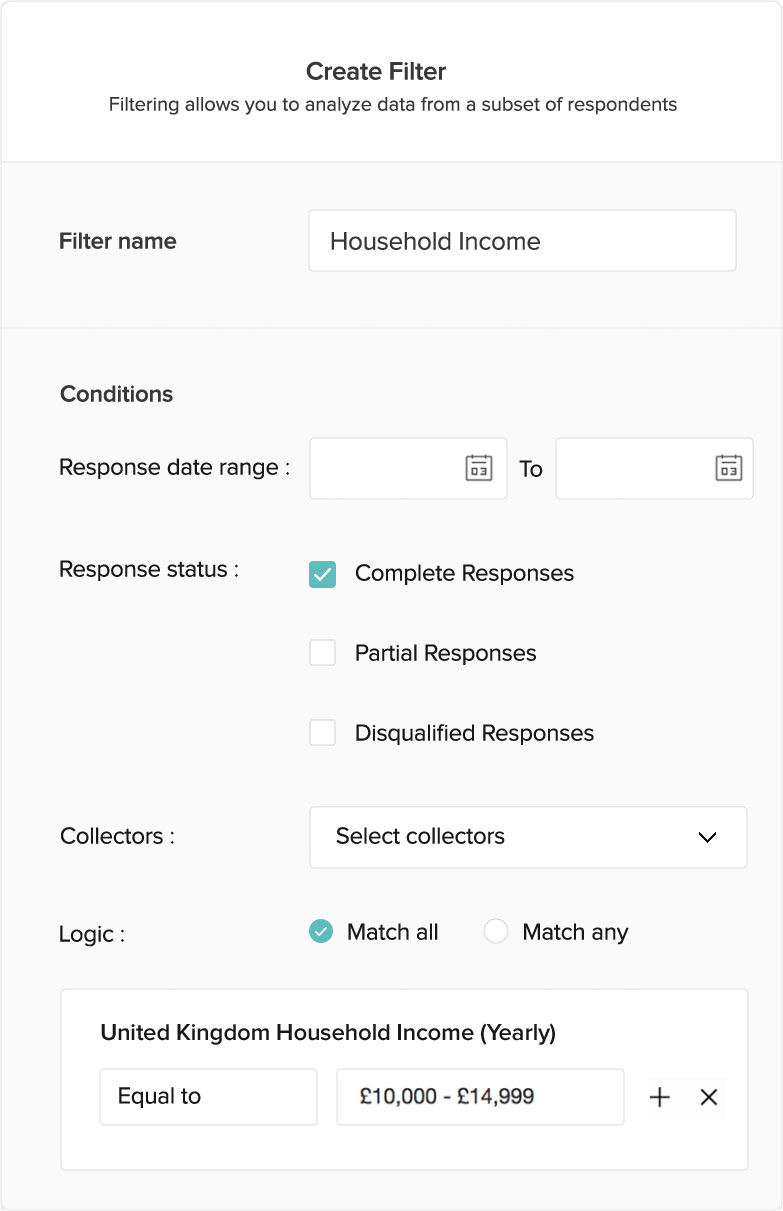Click the Create Filter heading
Screen dimensions: 783x1211
(x=376, y=72)
